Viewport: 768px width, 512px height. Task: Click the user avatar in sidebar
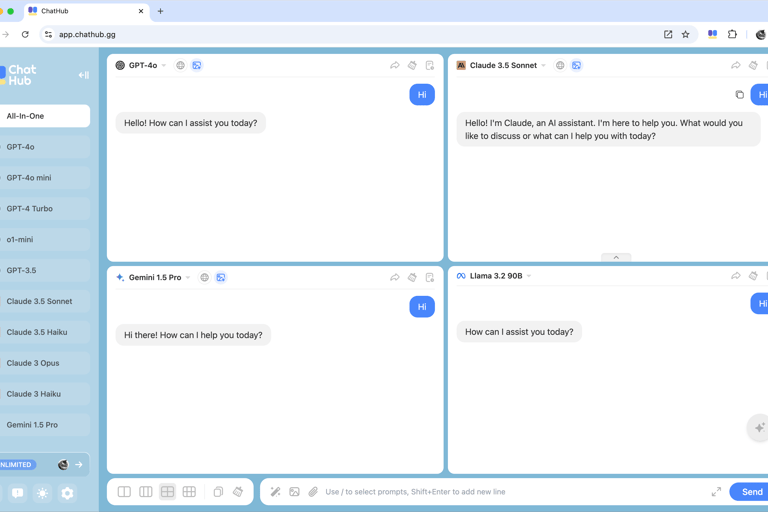[63, 464]
